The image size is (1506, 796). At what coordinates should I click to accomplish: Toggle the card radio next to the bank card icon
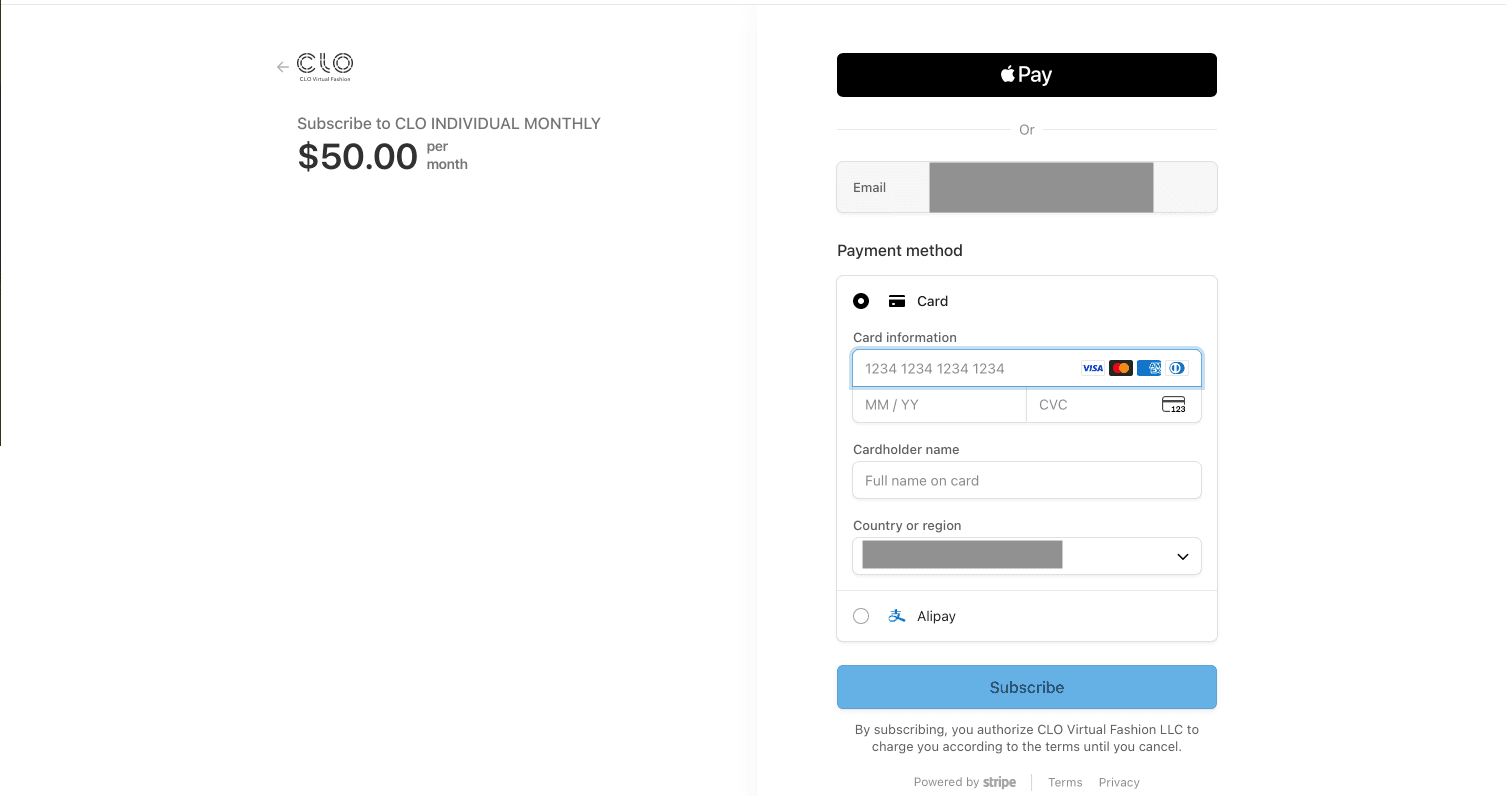861,301
